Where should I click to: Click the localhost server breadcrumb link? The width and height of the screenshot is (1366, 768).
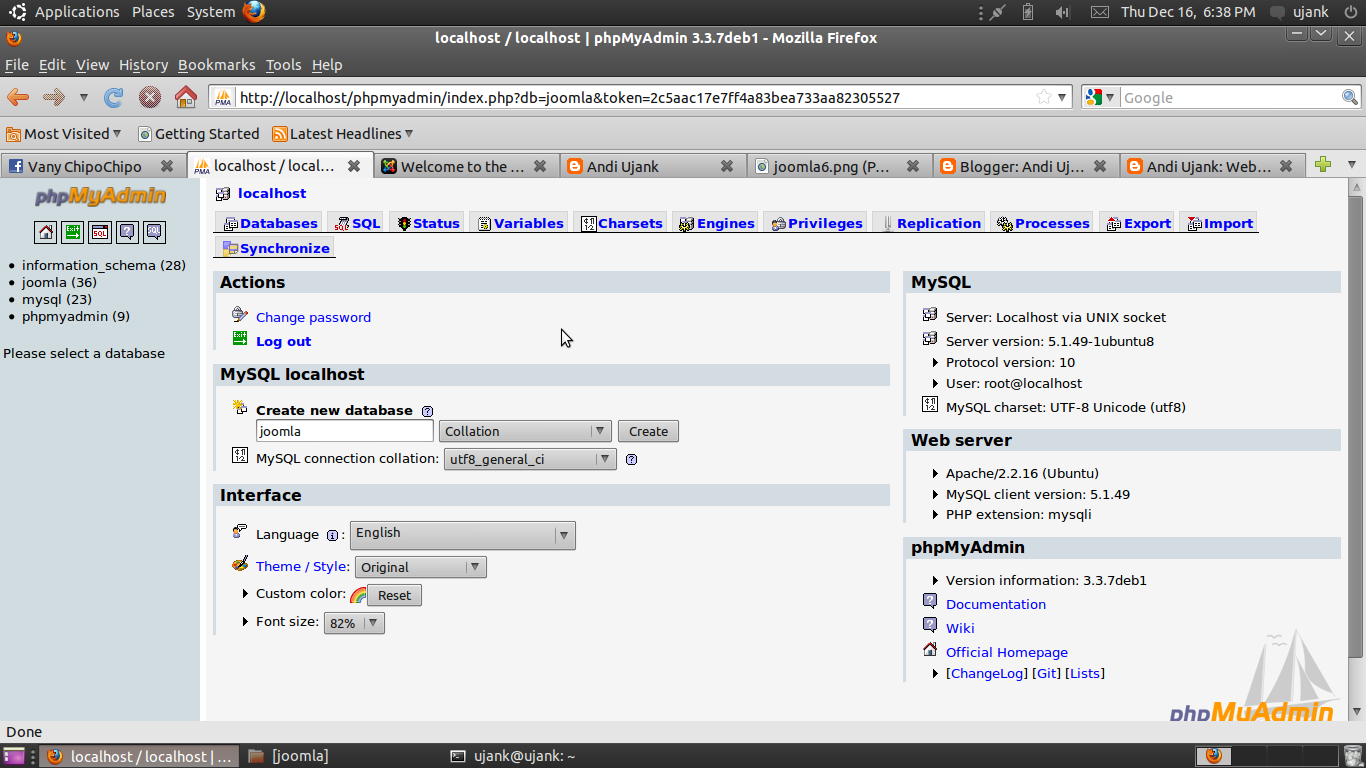(x=272, y=194)
